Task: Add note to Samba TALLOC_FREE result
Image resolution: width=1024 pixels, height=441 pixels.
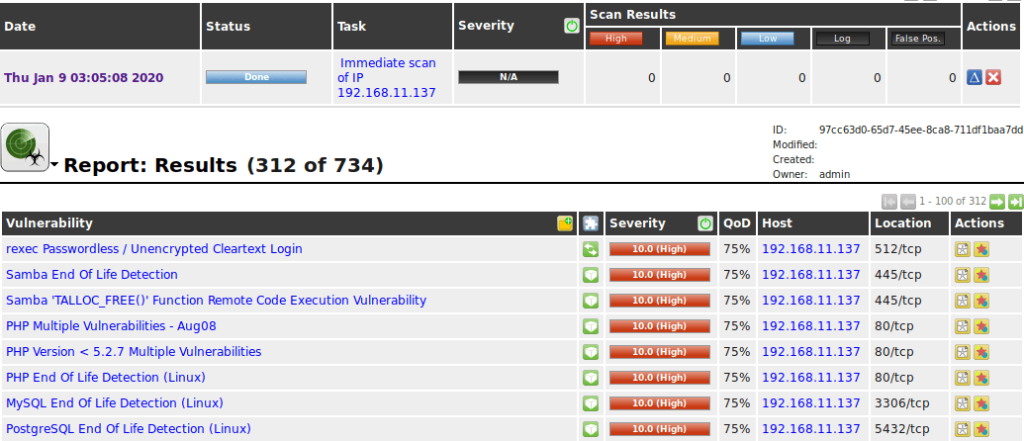Action: point(963,301)
